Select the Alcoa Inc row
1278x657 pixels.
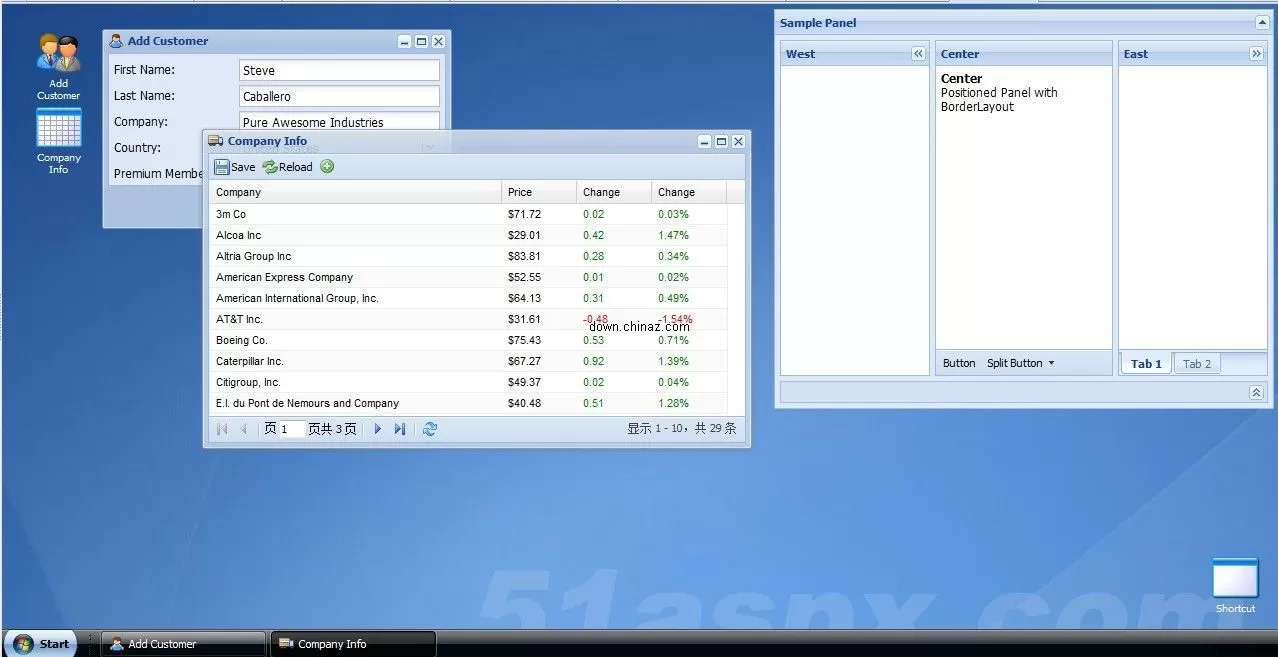(468, 235)
